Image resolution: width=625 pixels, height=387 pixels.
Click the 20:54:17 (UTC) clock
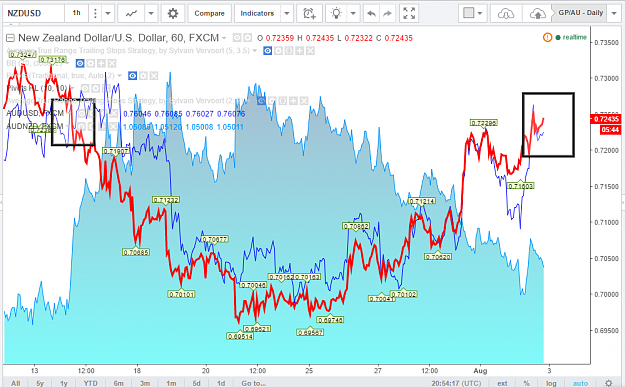pos(456,383)
